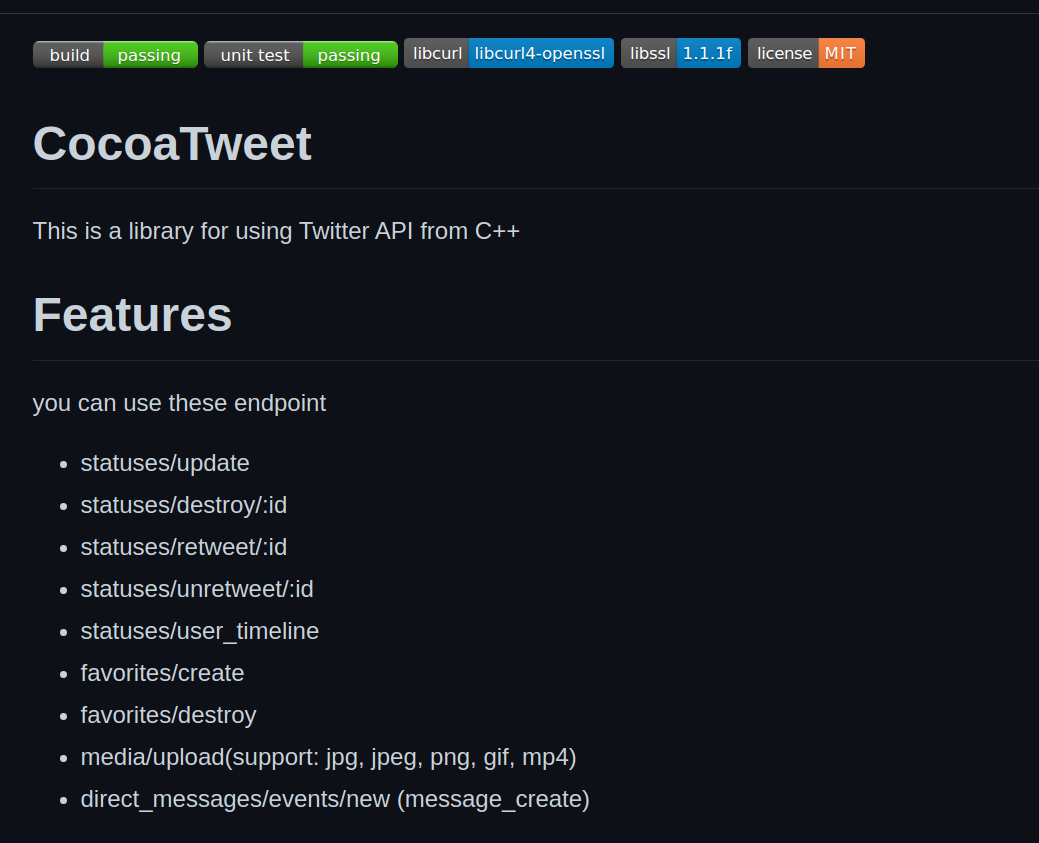Open the license MIT badge
1039x843 pixels.
pyautogui.click(x=806, y=53)
